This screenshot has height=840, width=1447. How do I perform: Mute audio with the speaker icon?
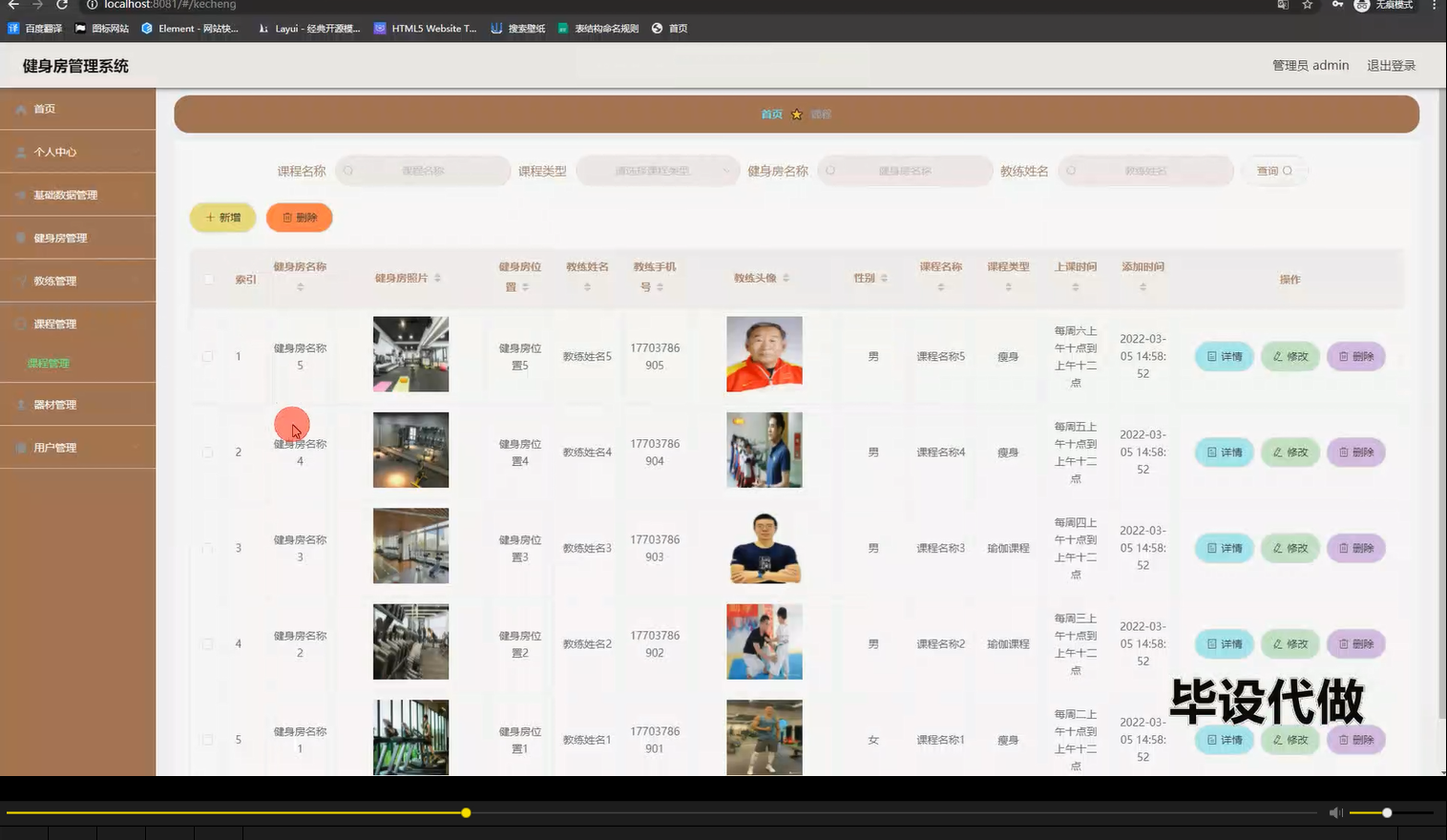pyautogui.click(x=1336, y=813)
